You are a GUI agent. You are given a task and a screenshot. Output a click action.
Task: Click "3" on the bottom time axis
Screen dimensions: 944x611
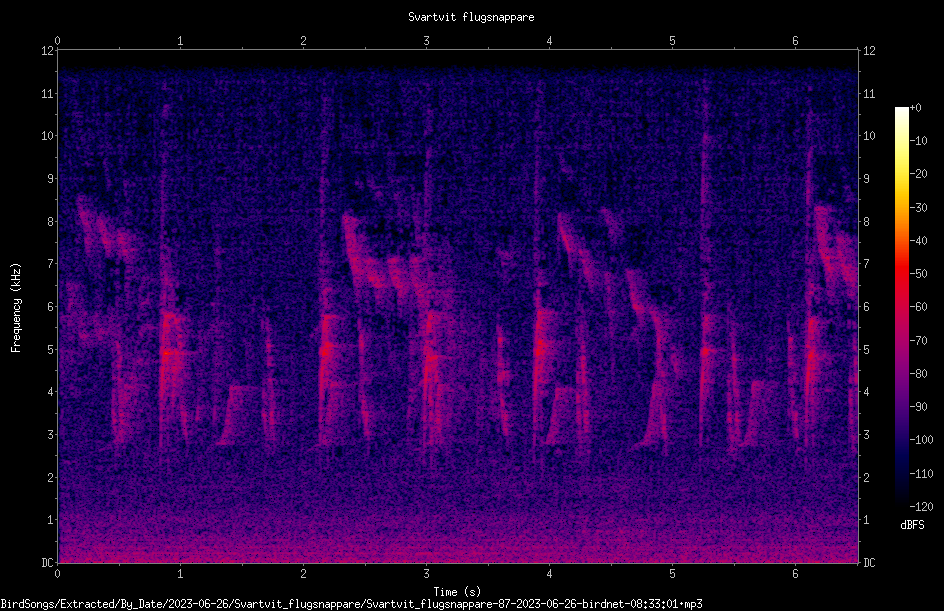click(426, 574)
